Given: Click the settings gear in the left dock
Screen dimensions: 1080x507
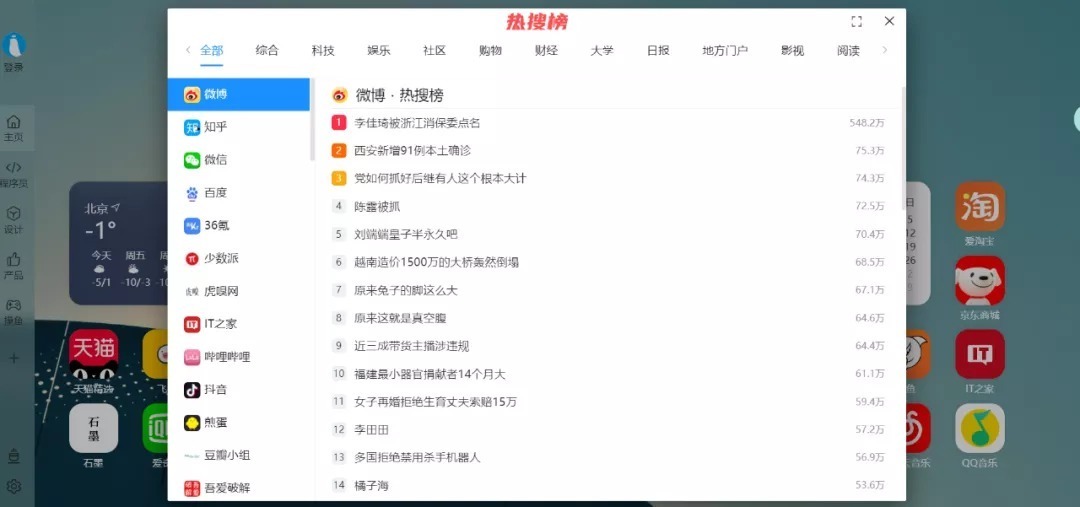Looking at the screenshot, I should (x=14, y=487).
